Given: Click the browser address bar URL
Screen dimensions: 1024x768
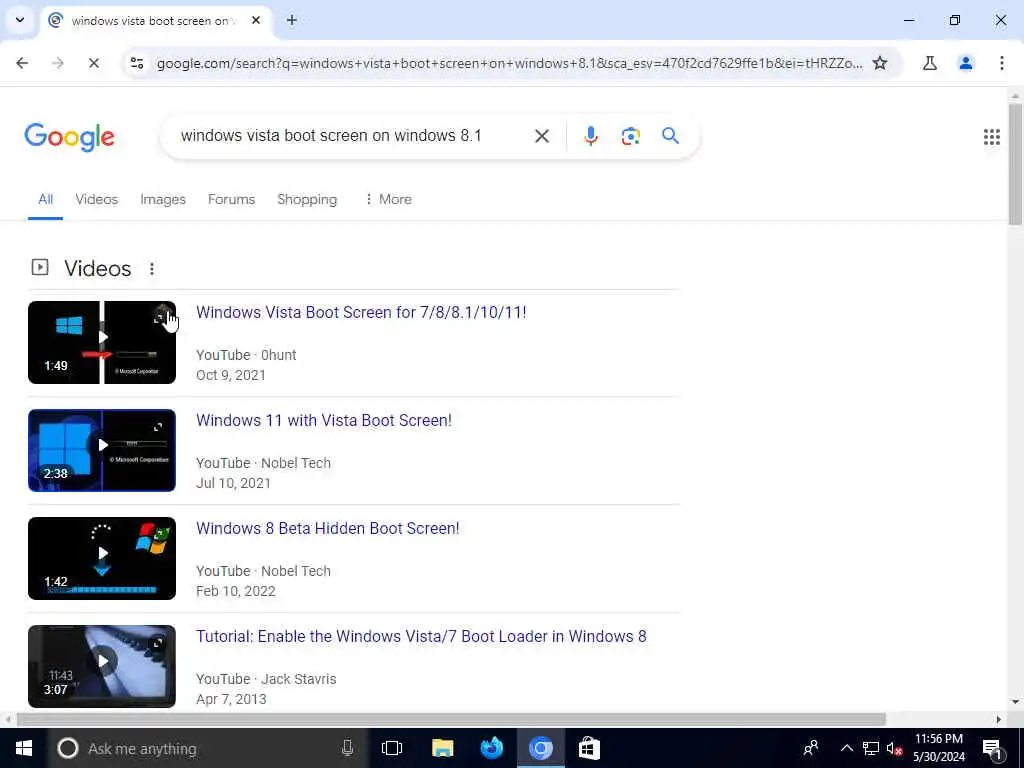Looking at the screenshot, I should click(x=509, y=63).
